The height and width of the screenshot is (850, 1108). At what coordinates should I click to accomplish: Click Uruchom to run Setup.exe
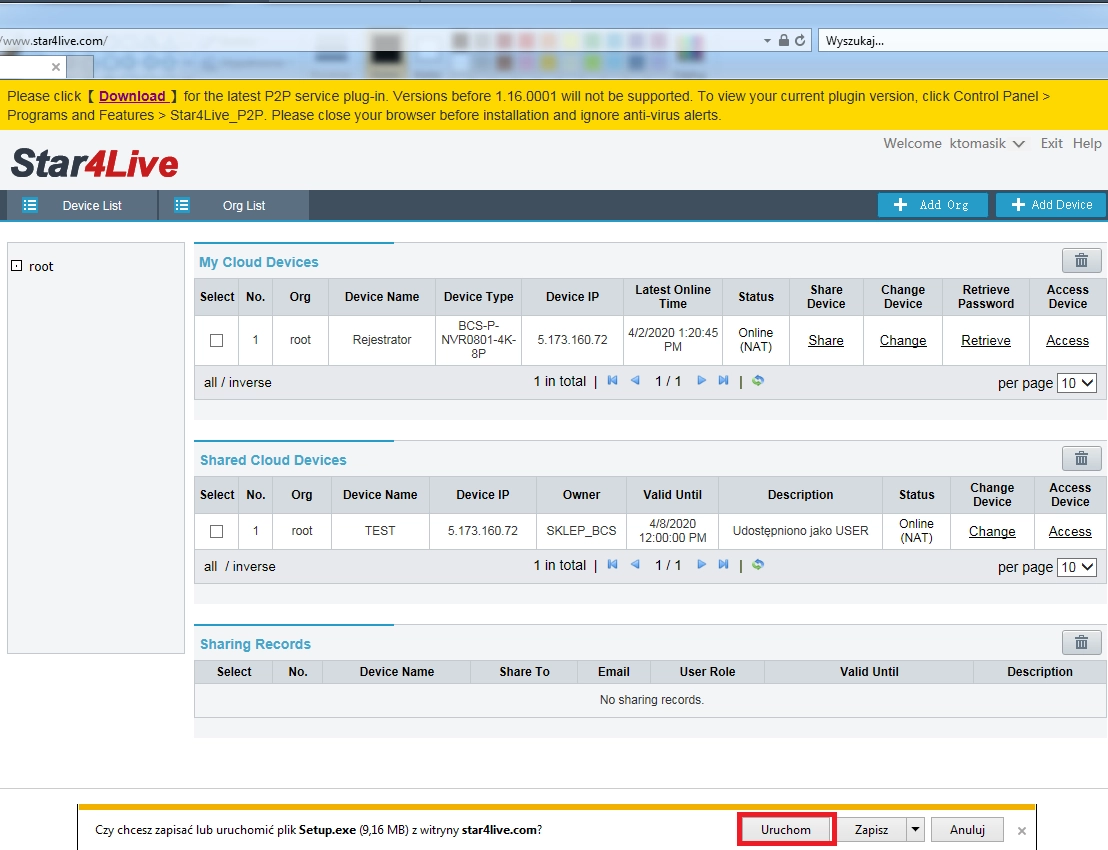pos(786,830)
